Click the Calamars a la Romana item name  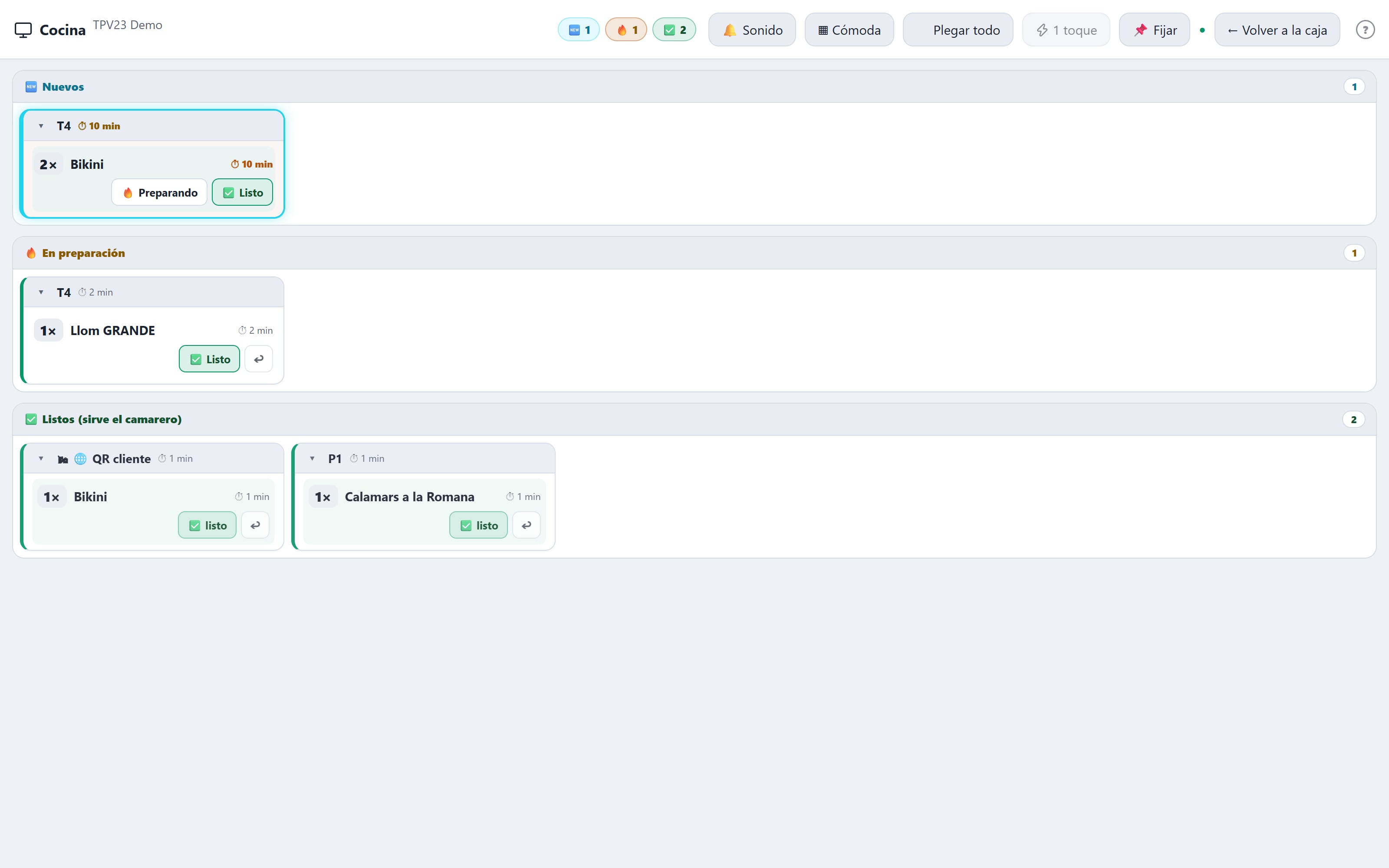click(409, 497)
